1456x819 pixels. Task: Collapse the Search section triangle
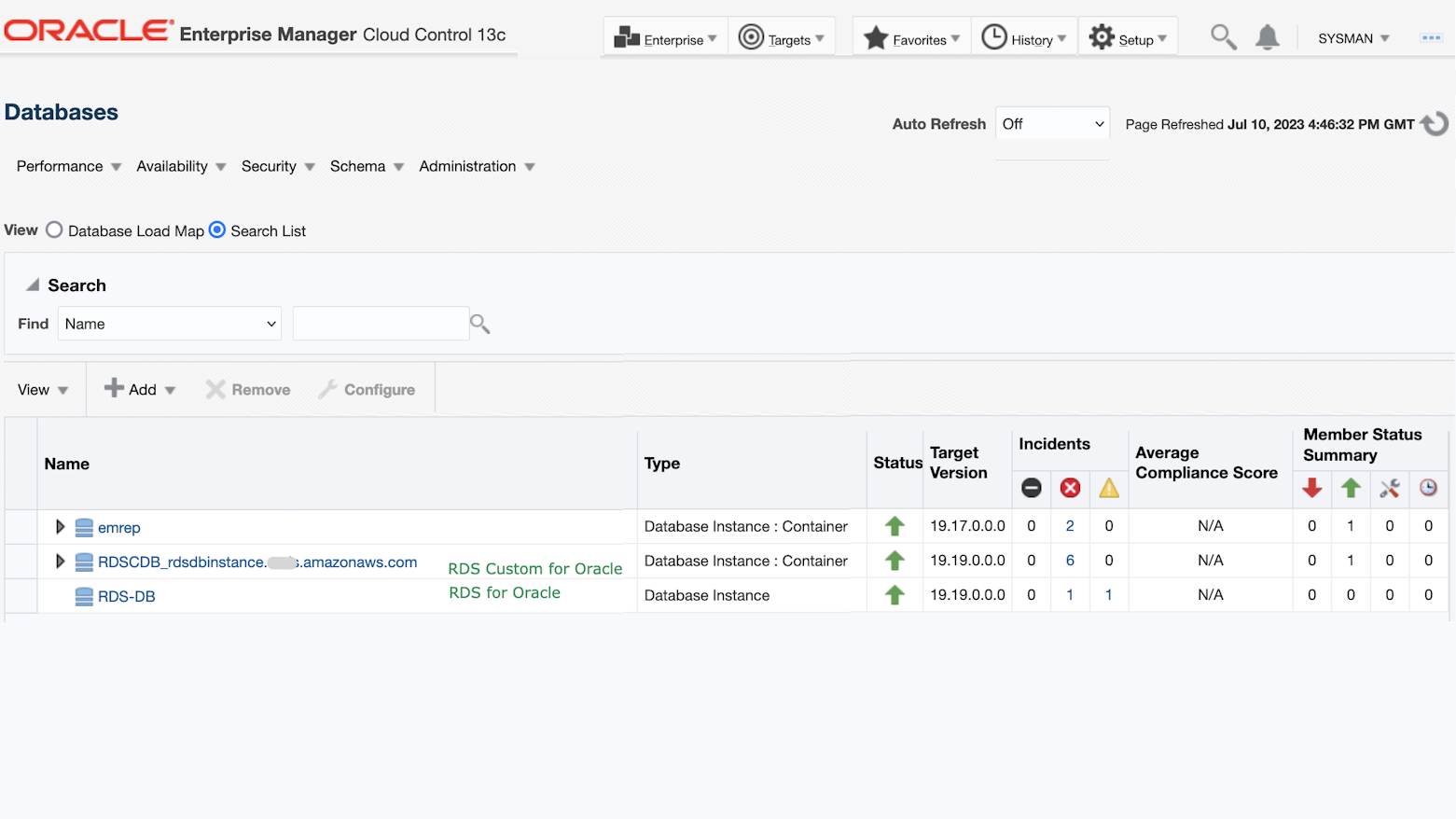pyautogui.click(x=33, y=285)
